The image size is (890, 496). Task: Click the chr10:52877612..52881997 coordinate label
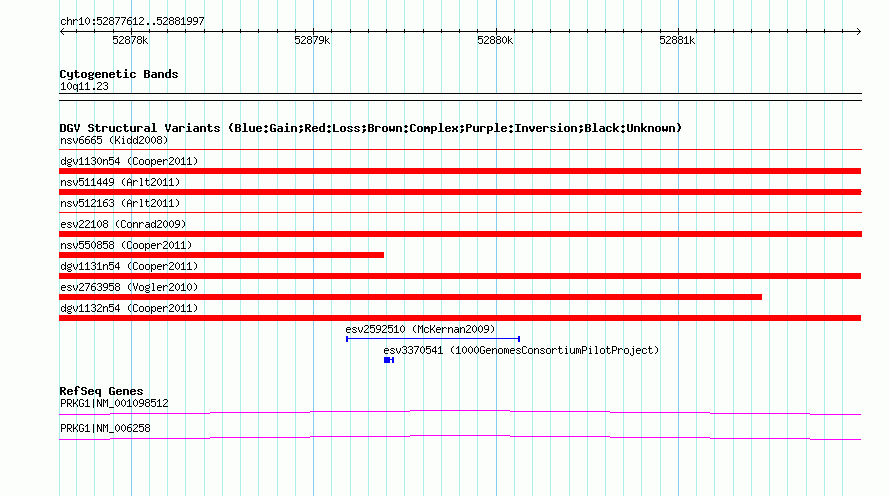pyautogui.click(x=132, y=21)
